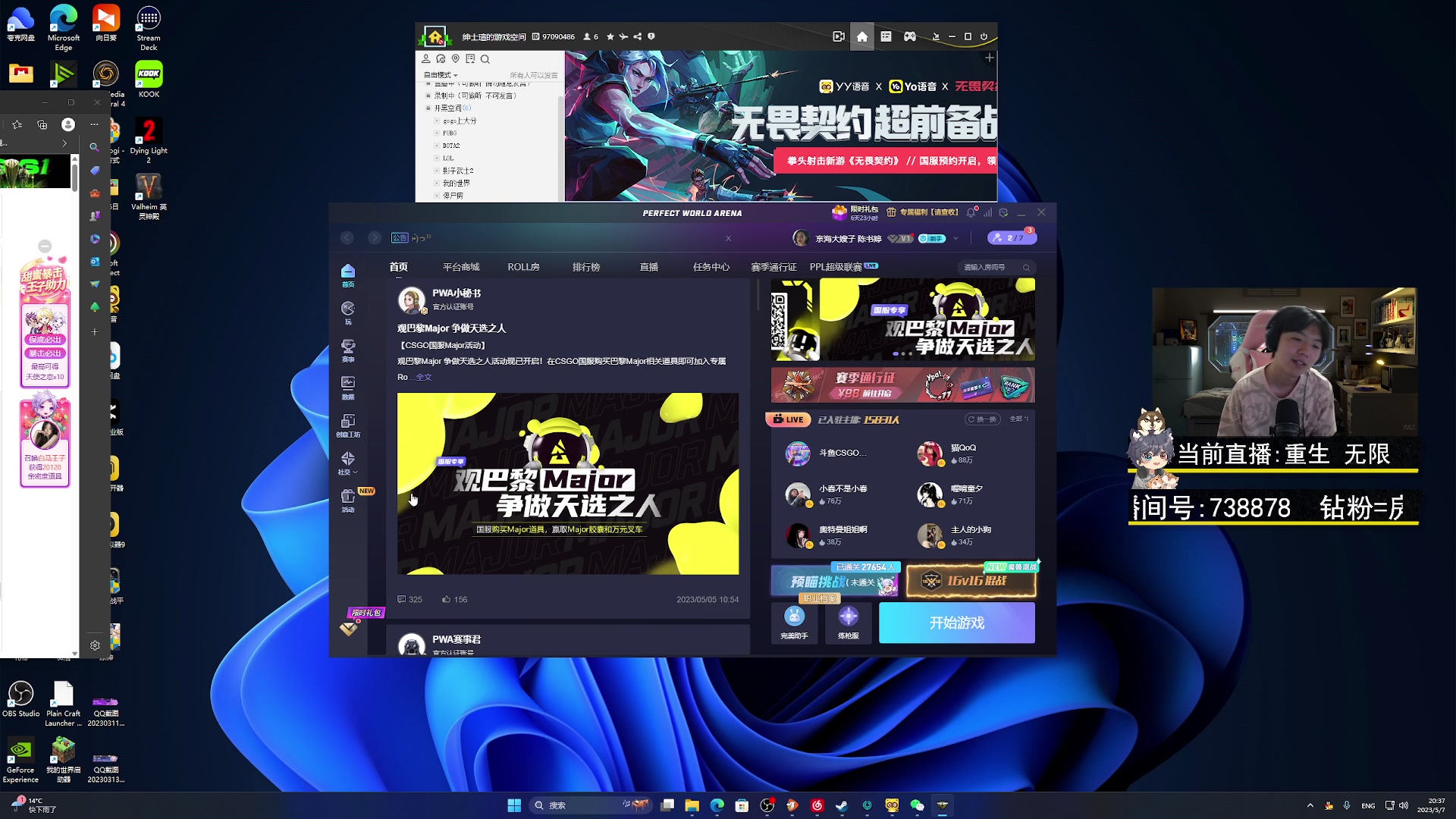Screen dimensions: 1456x819
Task: Open the notification bell in PWA title bar
Action: pos(971,212)
